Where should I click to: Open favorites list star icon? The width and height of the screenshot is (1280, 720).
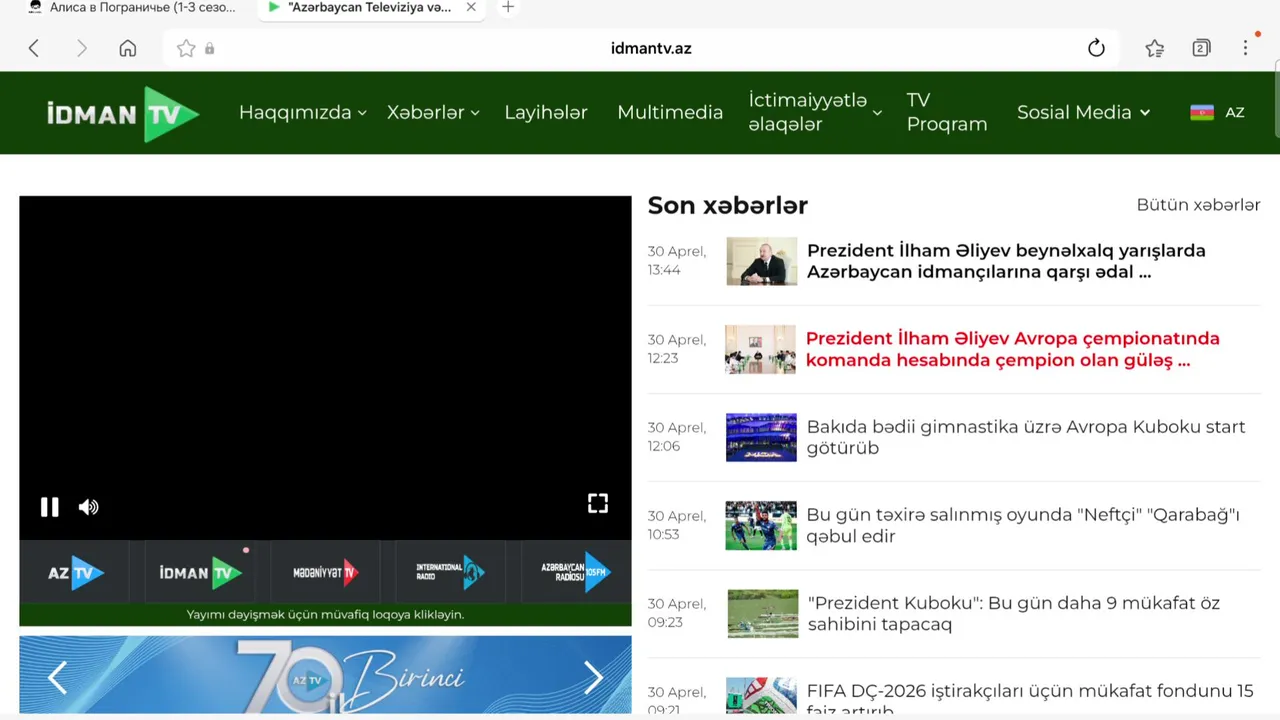[x=1154, y=48]
